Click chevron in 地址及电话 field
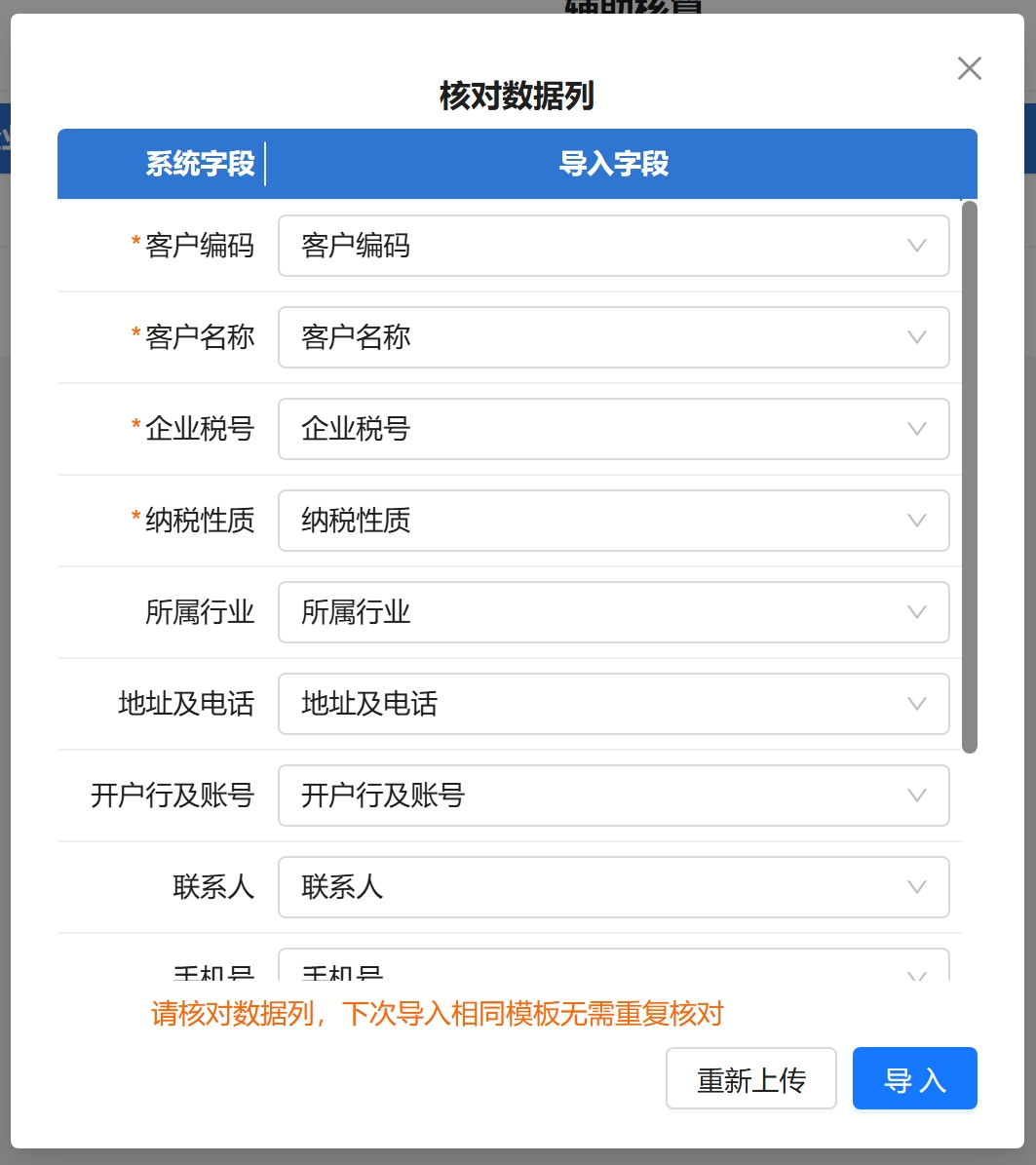Screen dimensions: 1036x1165 916,704
